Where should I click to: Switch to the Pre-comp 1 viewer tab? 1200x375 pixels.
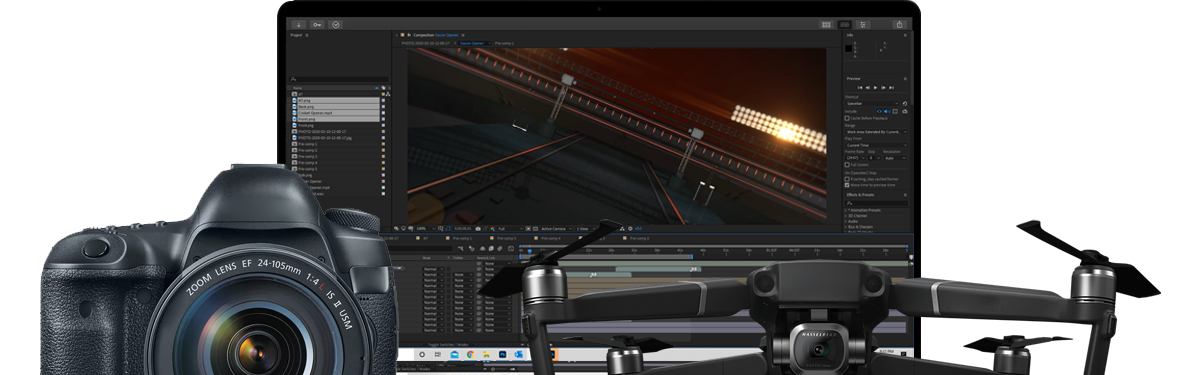pos(506,43)
